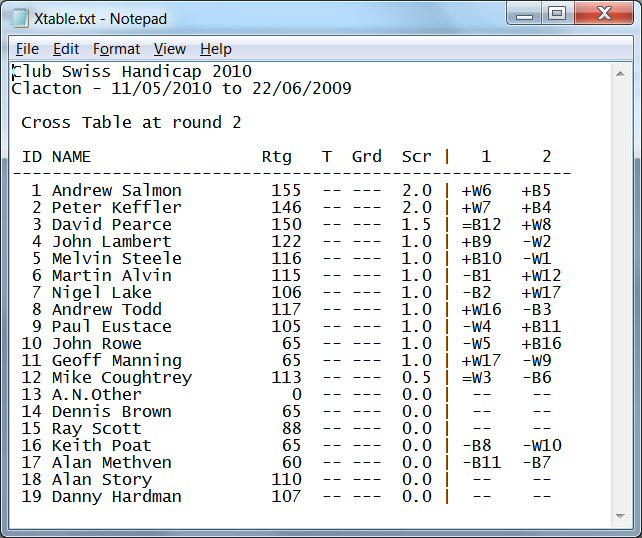The width and height of the screenshot is (642, 538).
Task: Open the Edit menu
Action: (x=66, y=49)
